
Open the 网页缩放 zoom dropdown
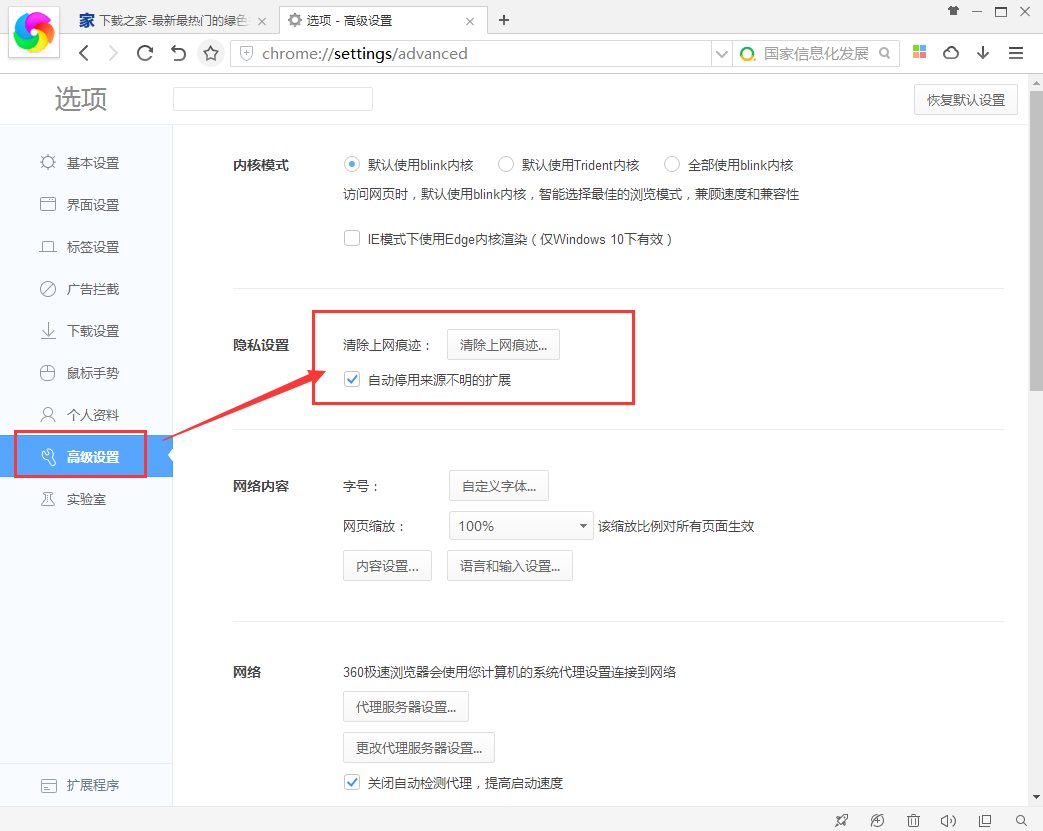point(521,525)
